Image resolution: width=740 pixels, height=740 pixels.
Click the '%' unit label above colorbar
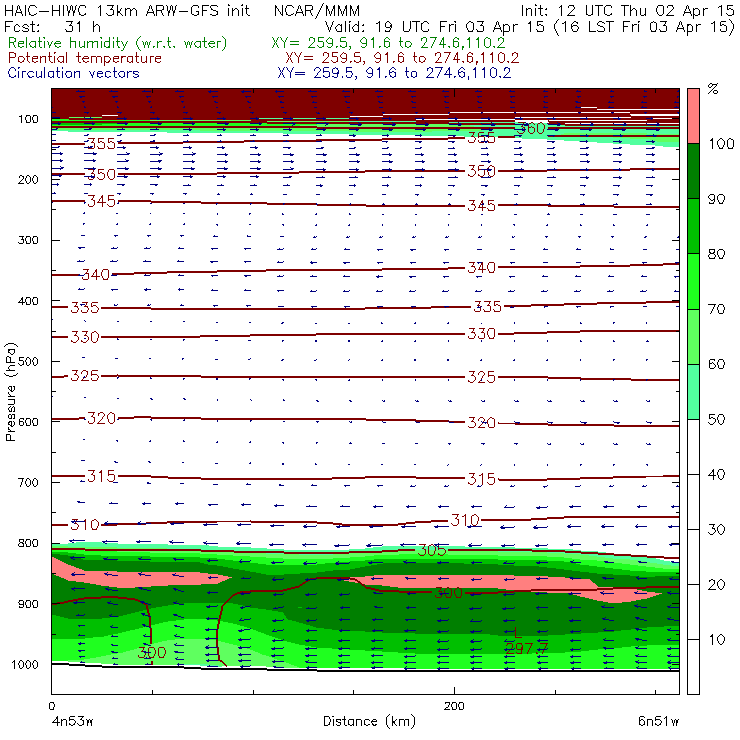click(x=713, y=89)
